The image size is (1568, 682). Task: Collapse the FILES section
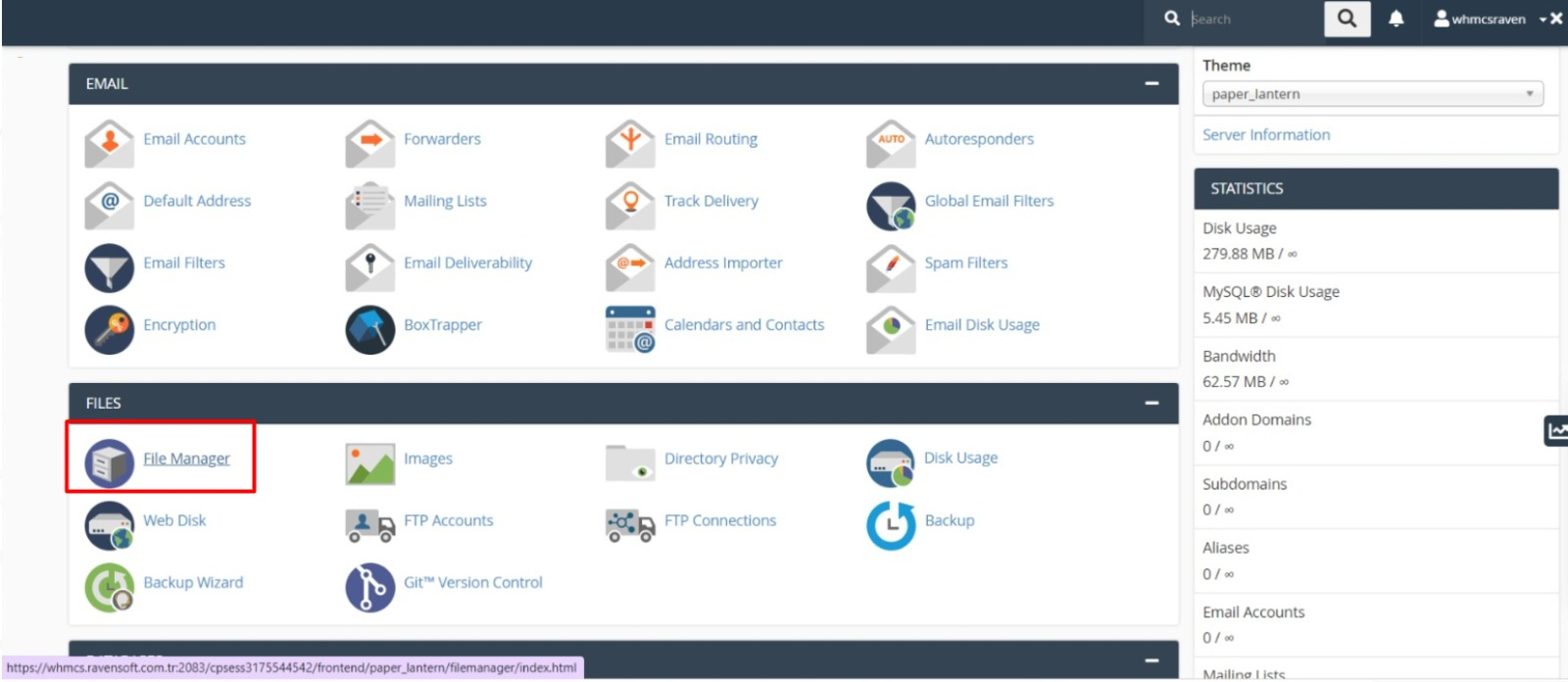pyautogui.click(x=1151, y=404)
